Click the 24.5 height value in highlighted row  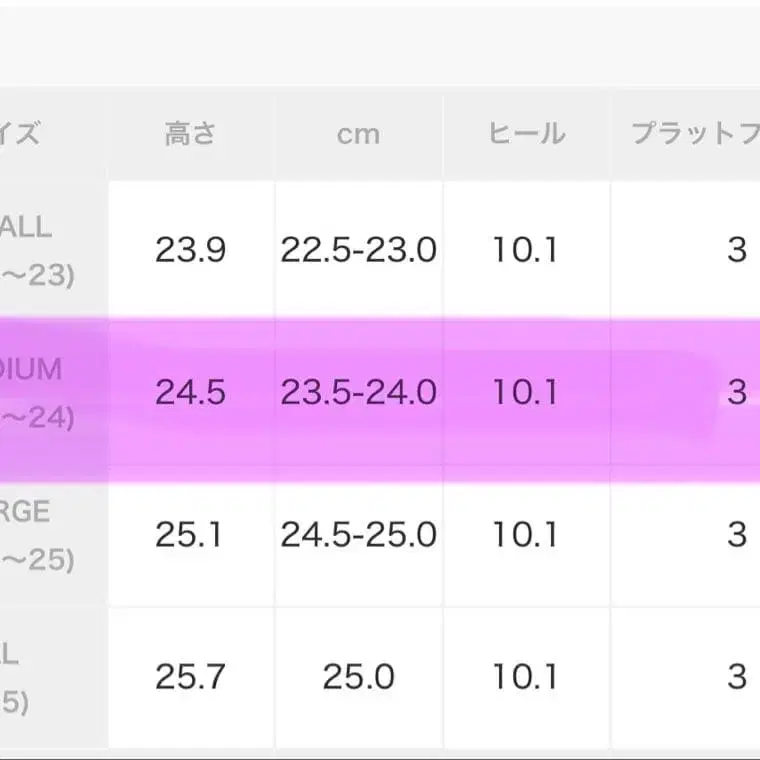(x=190, y=392)
